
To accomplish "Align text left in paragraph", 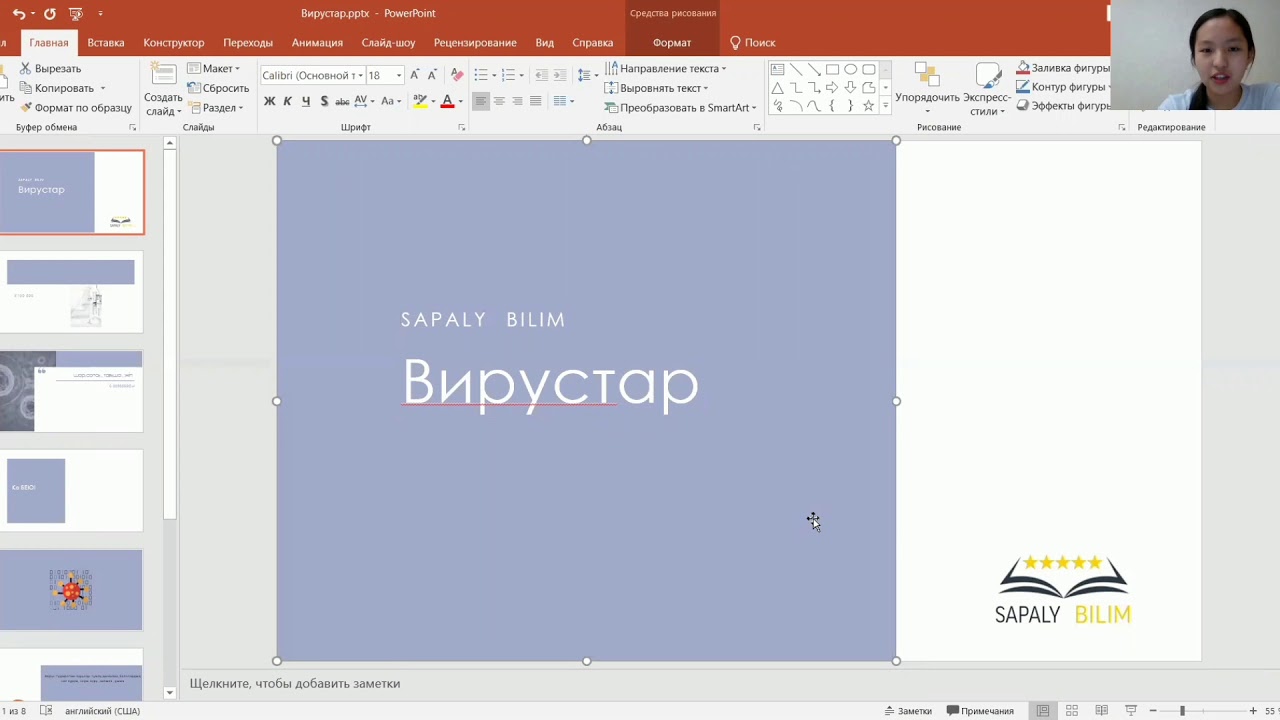I will [481, 101].
